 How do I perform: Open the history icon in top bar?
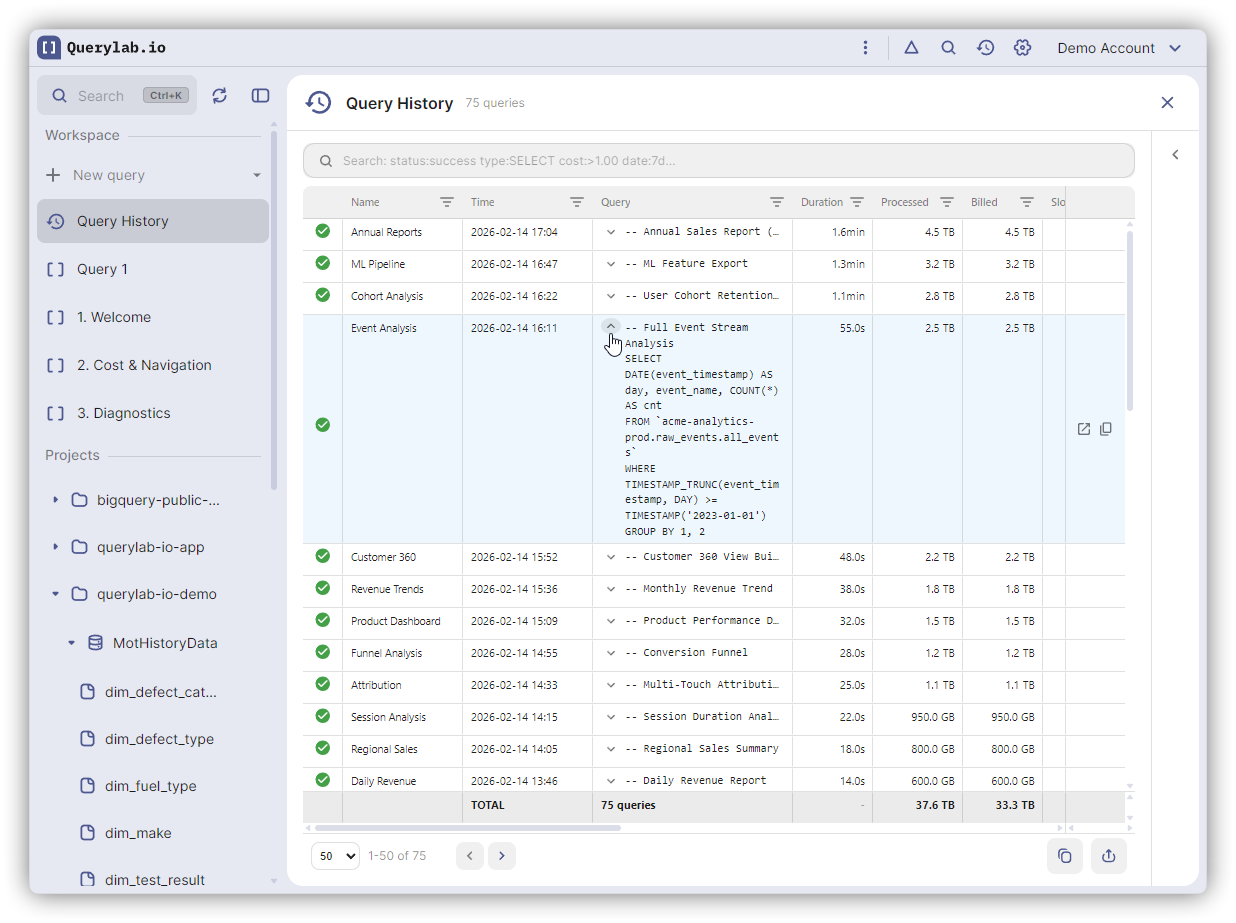click(985, 48)
